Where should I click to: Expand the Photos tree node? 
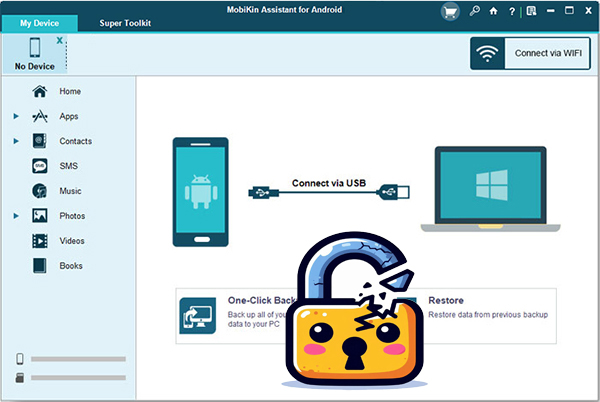[16, 216]
